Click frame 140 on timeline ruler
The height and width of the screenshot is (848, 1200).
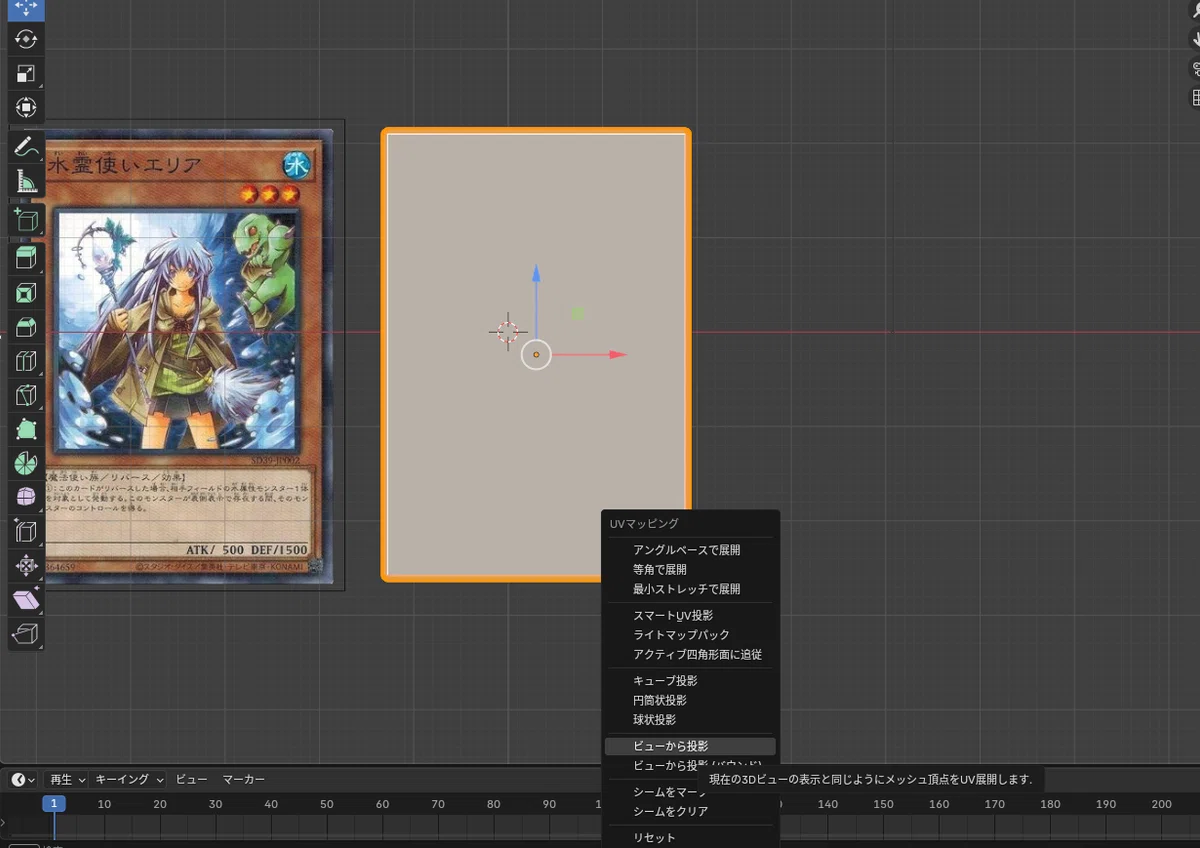coord(828,804)
